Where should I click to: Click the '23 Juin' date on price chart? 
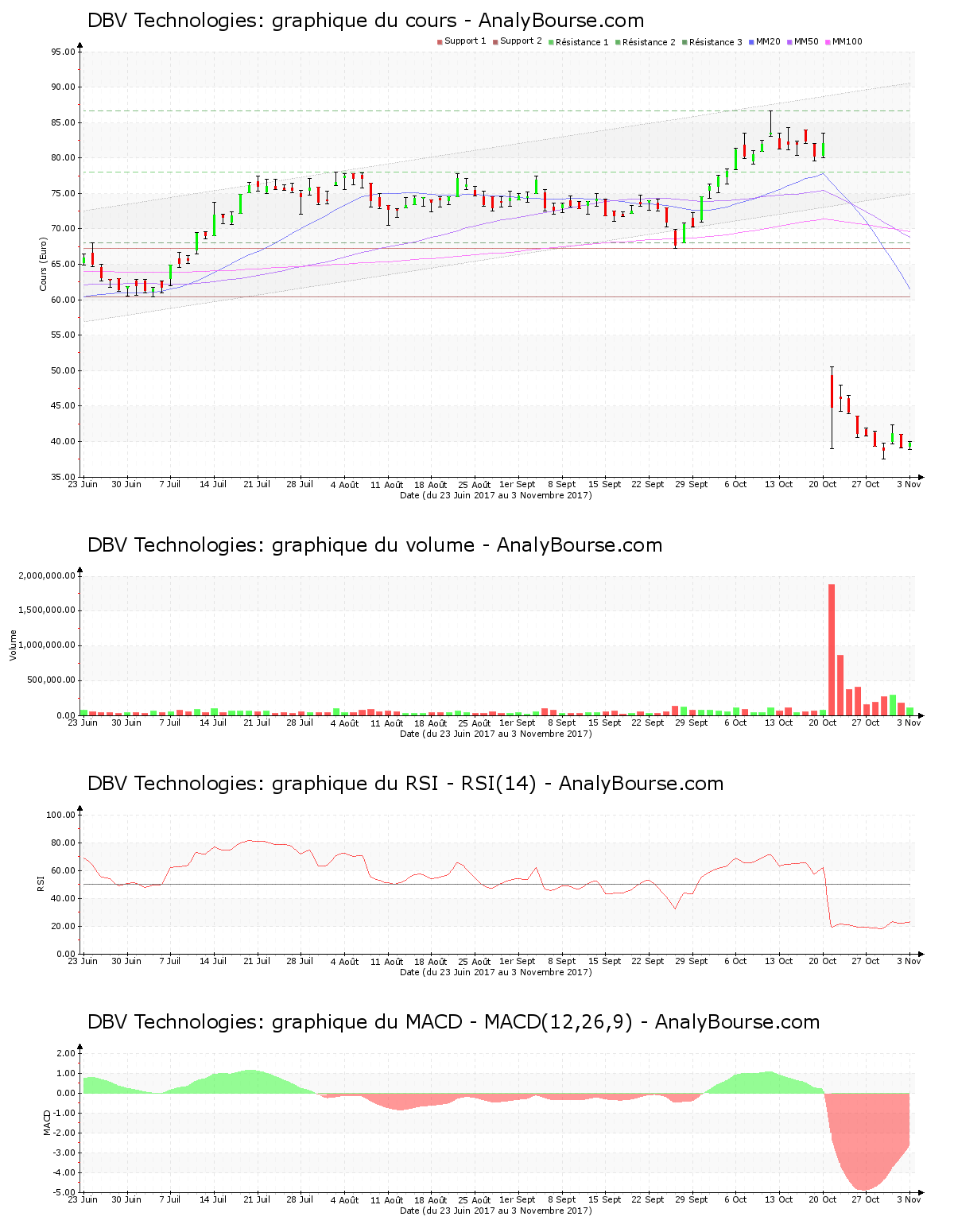tap(83, 484)
